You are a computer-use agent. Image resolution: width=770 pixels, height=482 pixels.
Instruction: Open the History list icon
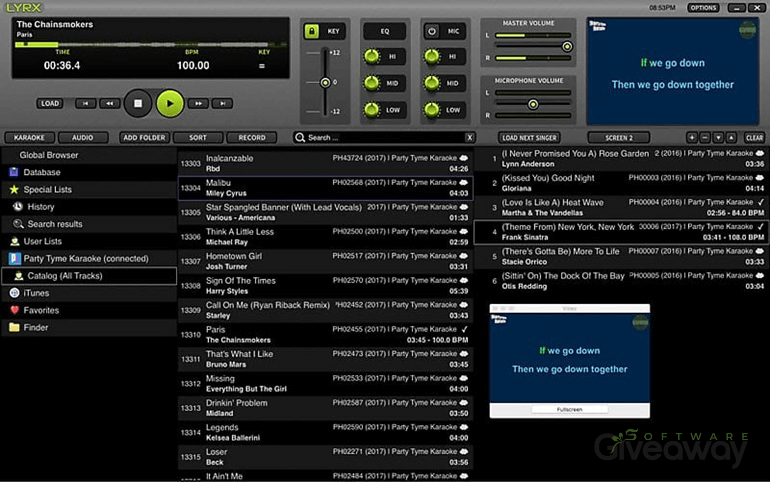(x=18, y=207)
